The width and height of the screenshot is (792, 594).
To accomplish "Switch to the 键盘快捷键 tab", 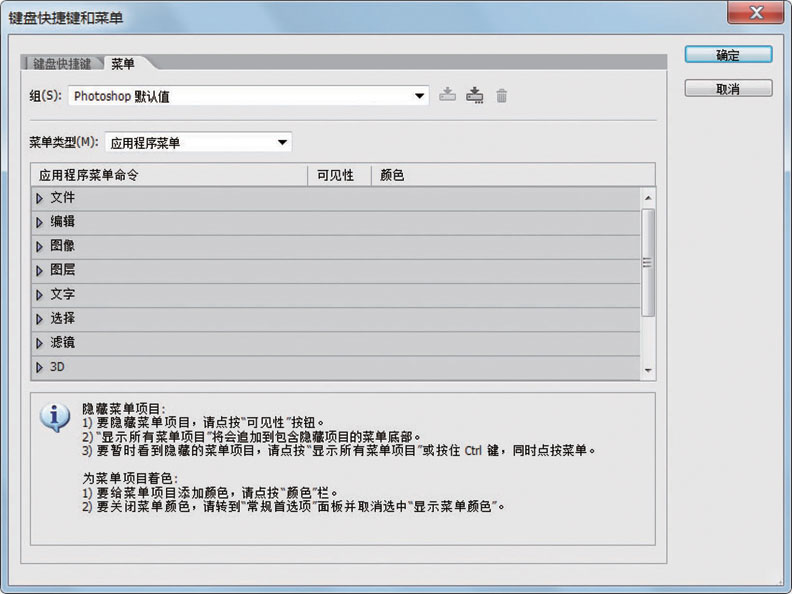I will tap(61, 64).
